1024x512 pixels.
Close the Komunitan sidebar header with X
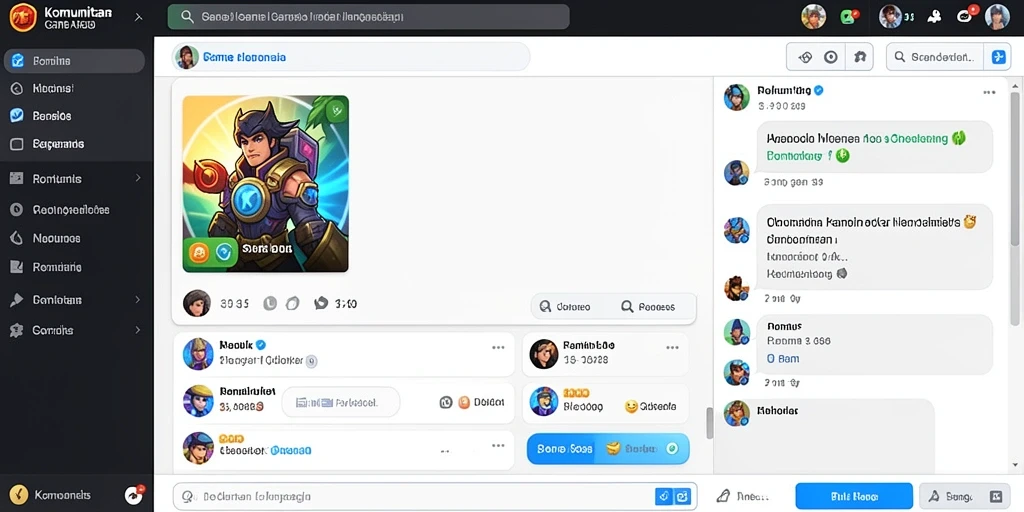[x=138, y=18]
